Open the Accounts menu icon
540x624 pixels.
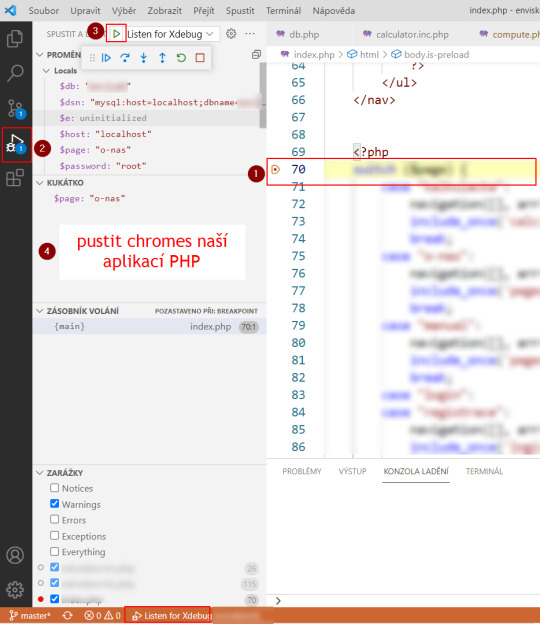pyautogui.click(x=15, y=555)
